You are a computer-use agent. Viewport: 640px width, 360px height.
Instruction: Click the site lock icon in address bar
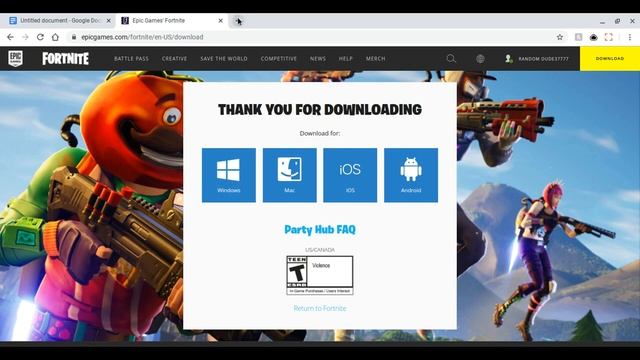(74, 37)
